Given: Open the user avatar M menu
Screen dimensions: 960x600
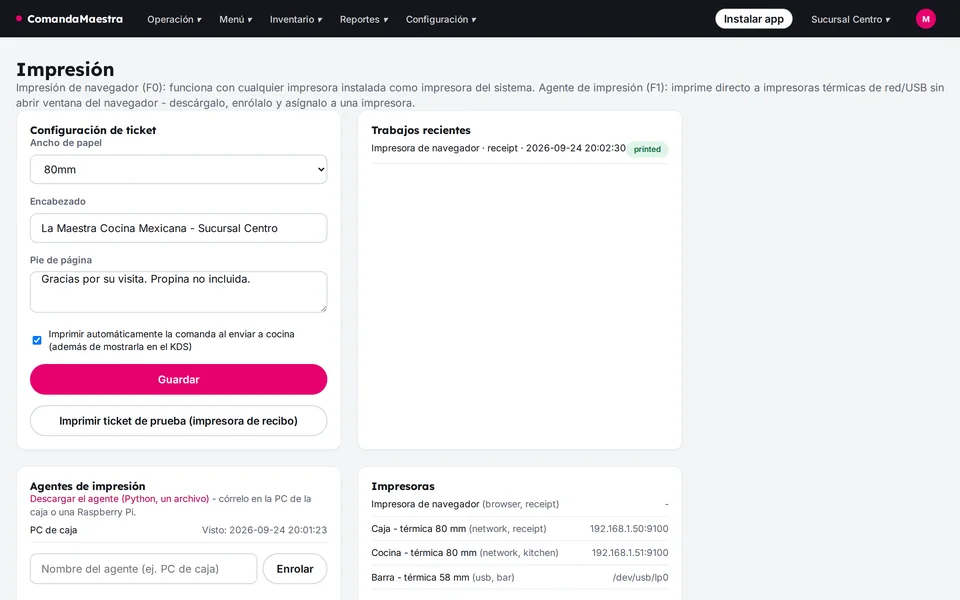Looking at the screenshot, I should point(925,19).
